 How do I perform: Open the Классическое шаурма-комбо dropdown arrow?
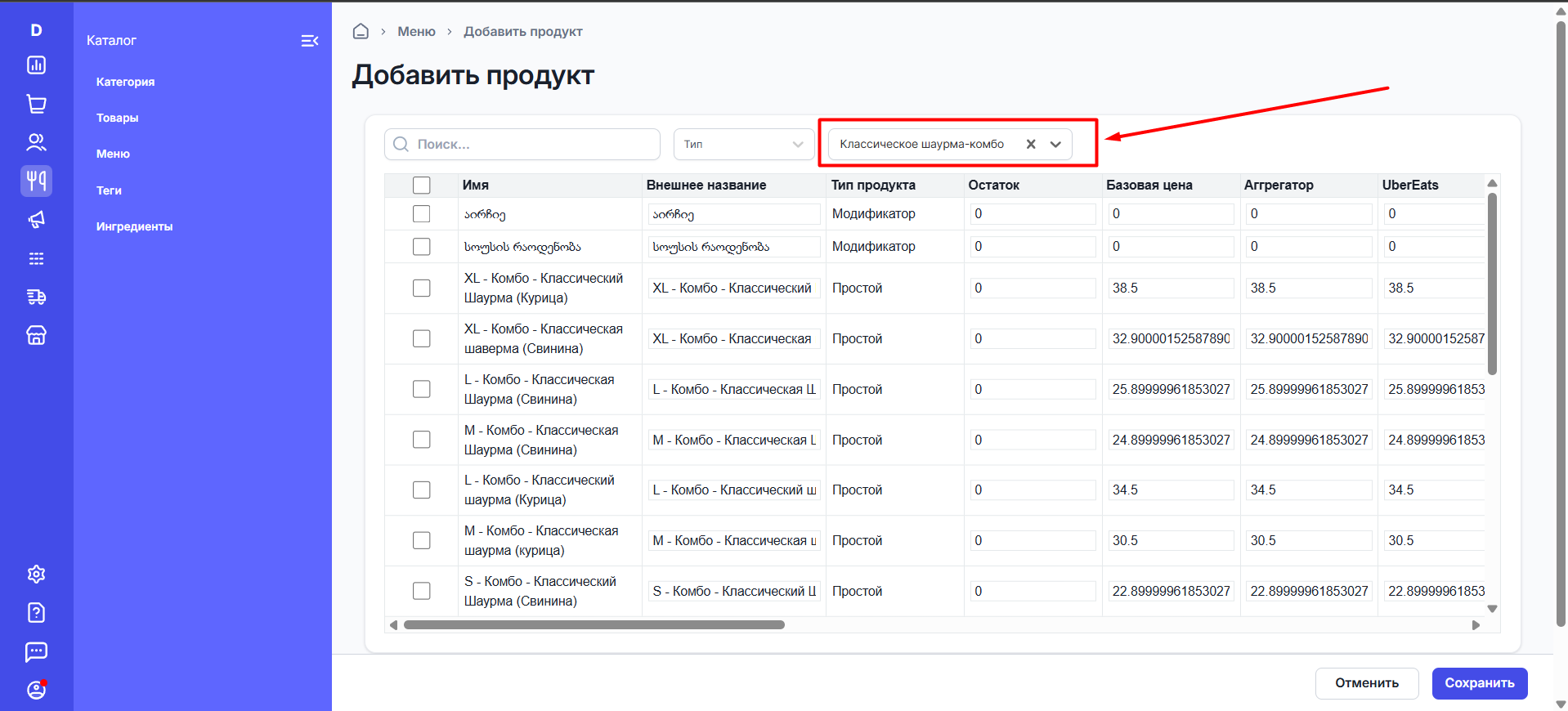coord(1055,145)
